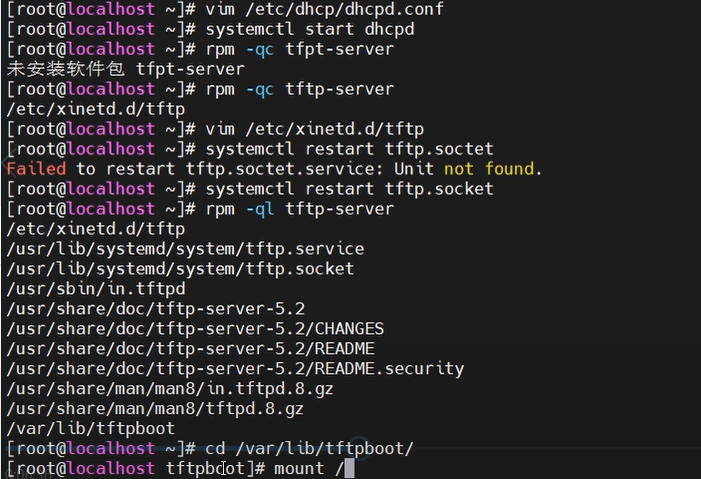Viewport: 701px width, 479px height.
Task: Click the 'vim /etc/xinetd.d/tftp' command
Action: pos(314,129)
